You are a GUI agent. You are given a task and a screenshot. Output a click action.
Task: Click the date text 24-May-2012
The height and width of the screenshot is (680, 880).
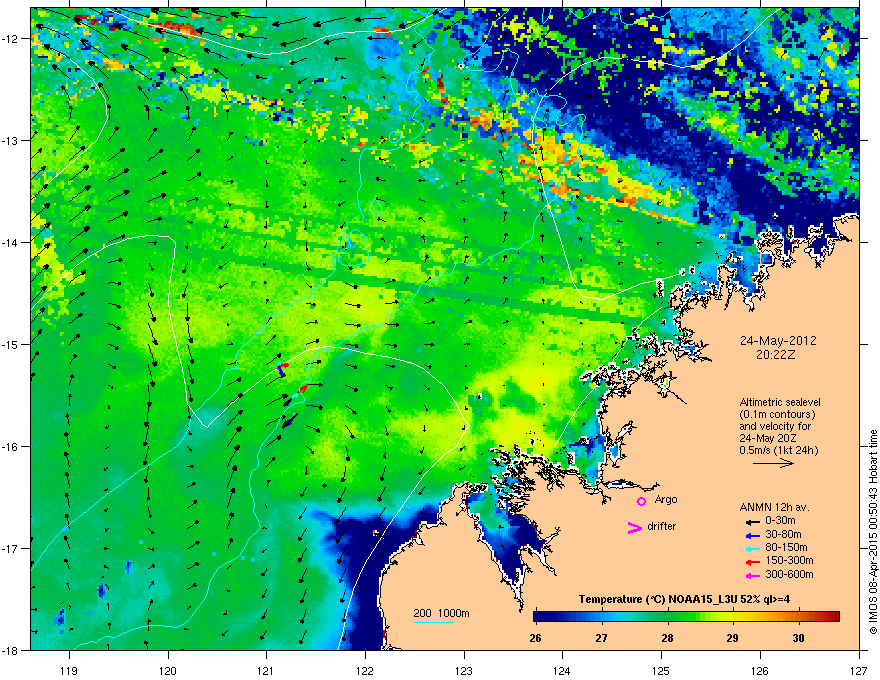[x=778, y=341]
